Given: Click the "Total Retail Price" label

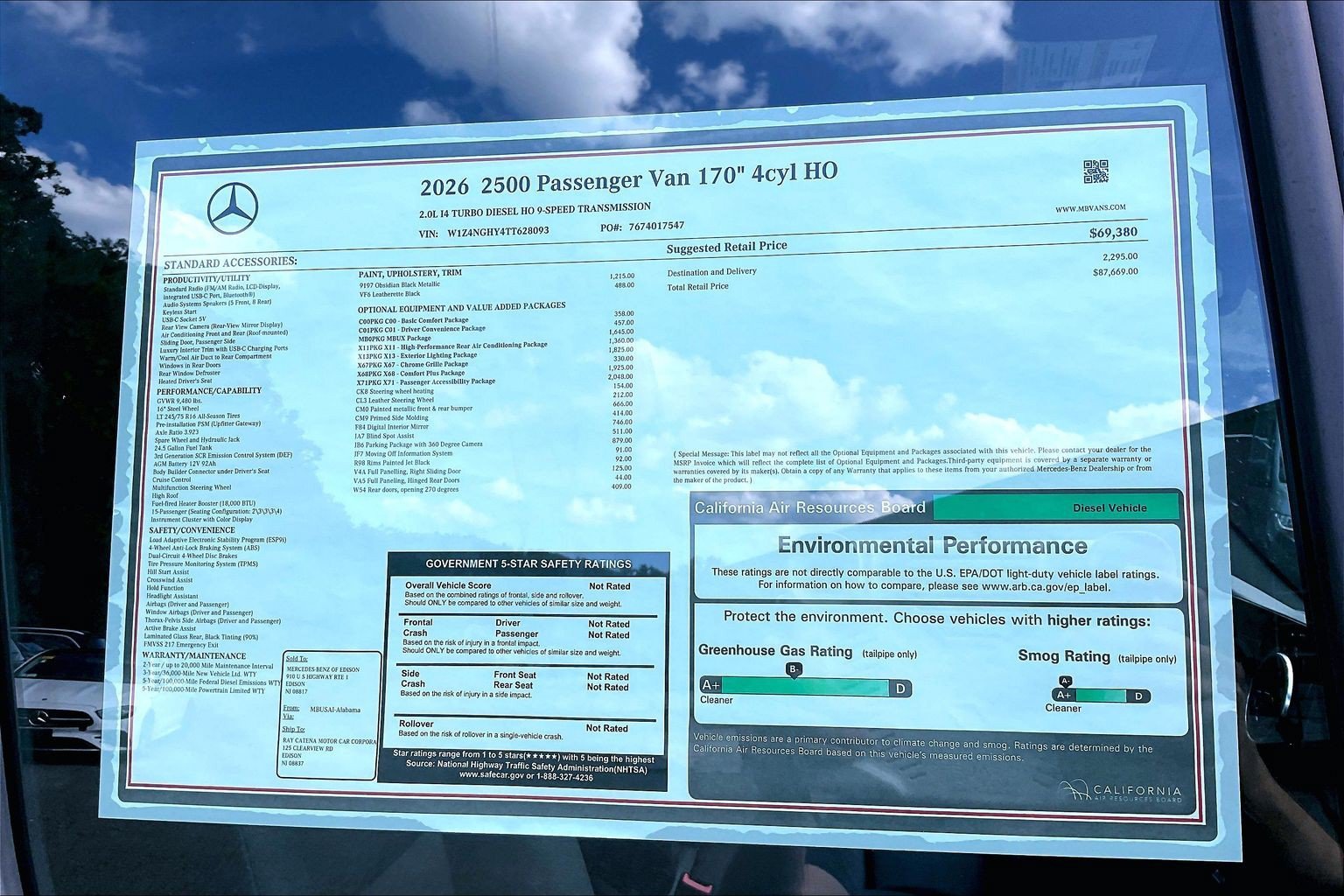Looking at the screenshot, I should (x=697, y=286).
